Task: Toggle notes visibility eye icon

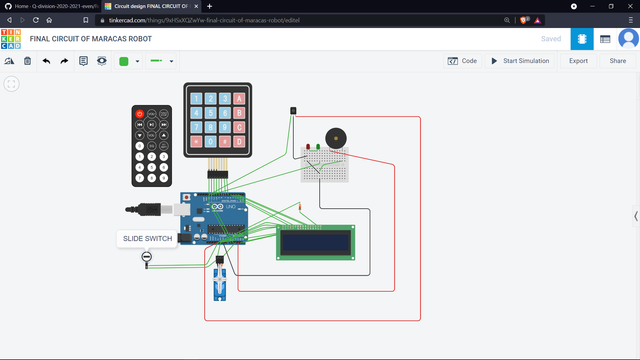Action: (x=102, y=61)
